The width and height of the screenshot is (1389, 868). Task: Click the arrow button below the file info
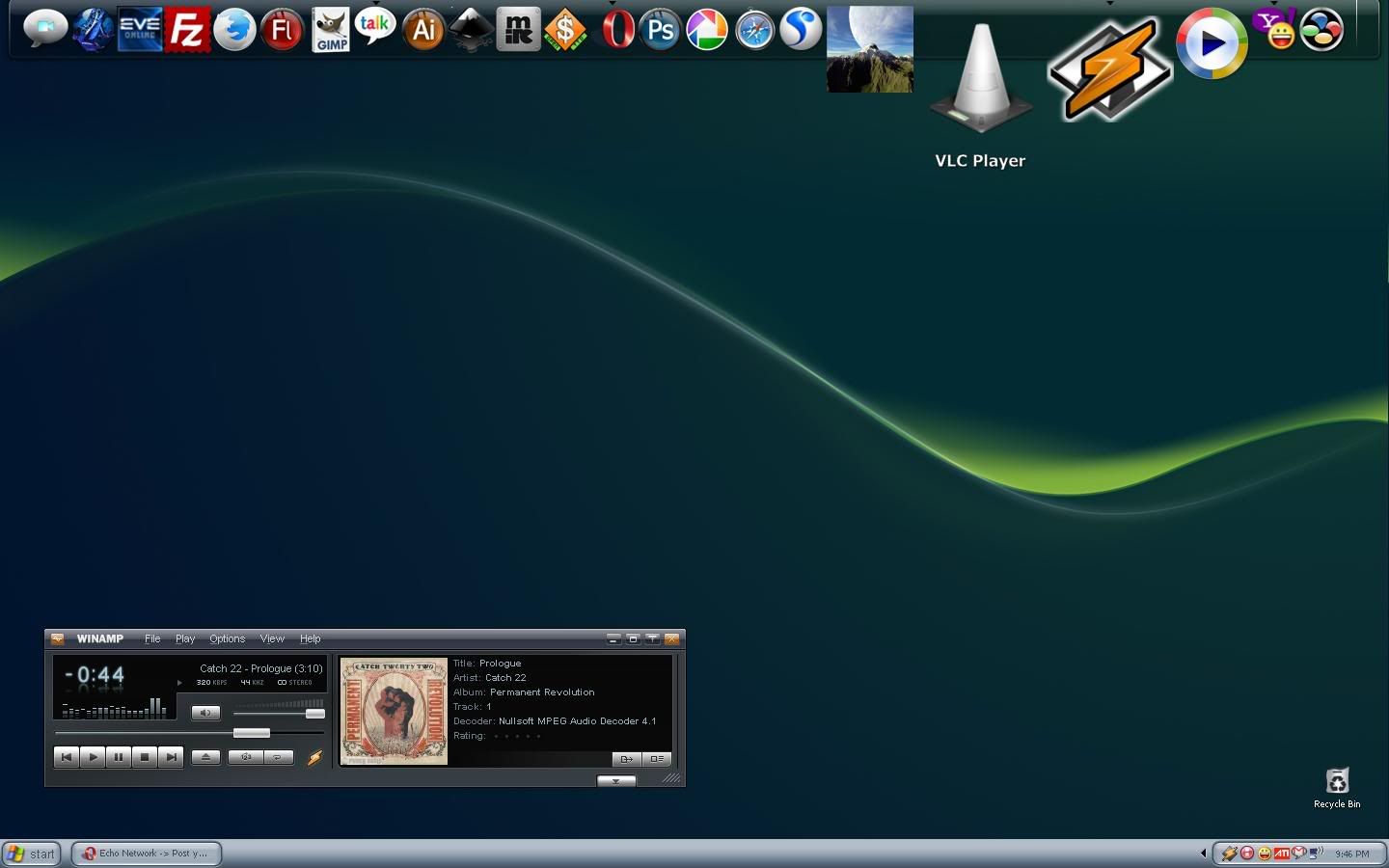click(x=626, y=759)
